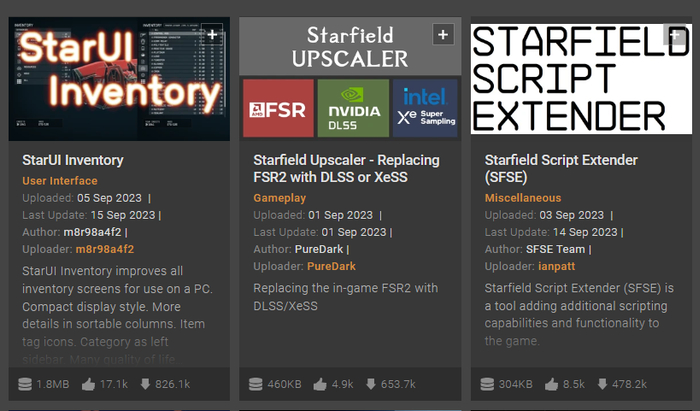Click the 304KB file size text
The height and width of the screenshot is (411, 700).
(x=516, y=384)
